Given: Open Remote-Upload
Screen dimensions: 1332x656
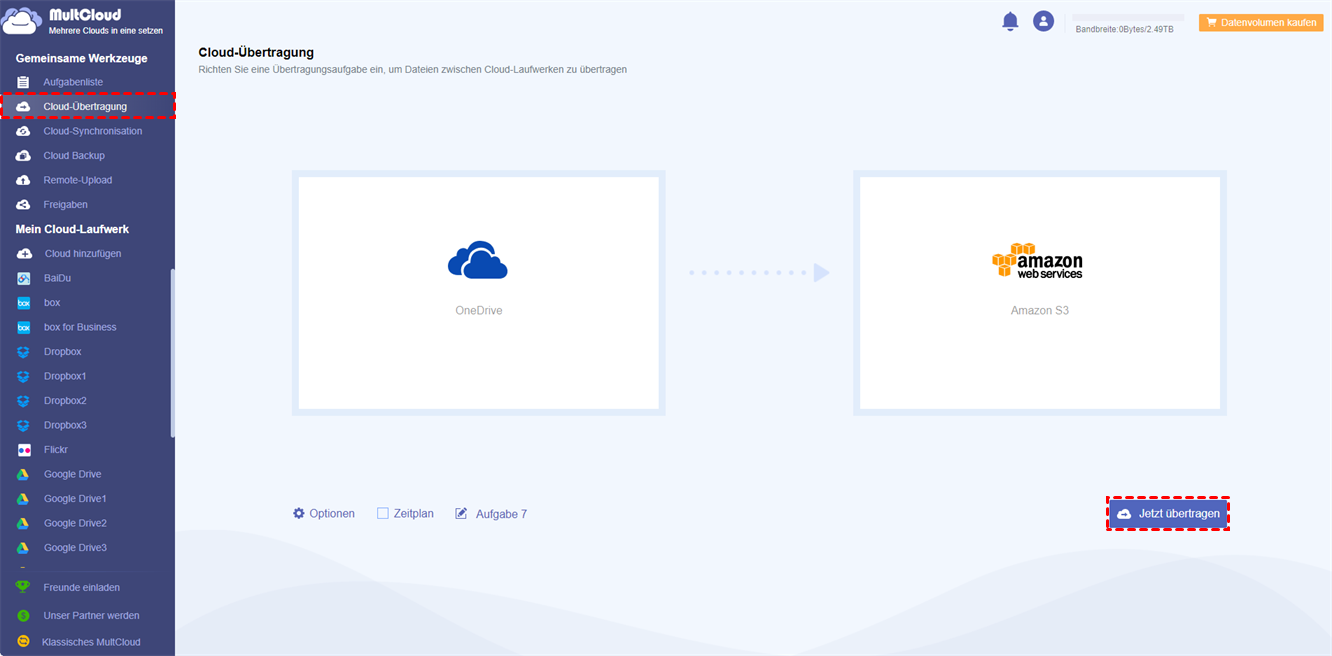Looking at the screenshot, I should pos(78,180).
